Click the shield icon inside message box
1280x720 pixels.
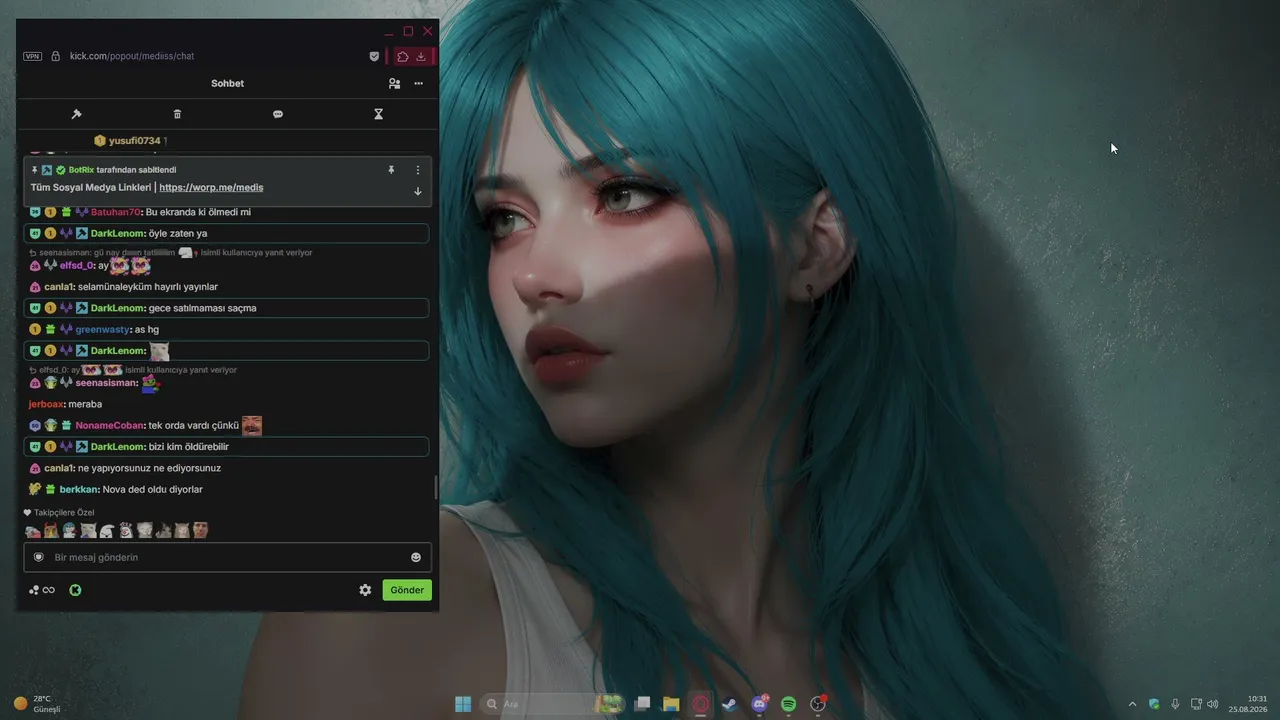coord(39,557)
